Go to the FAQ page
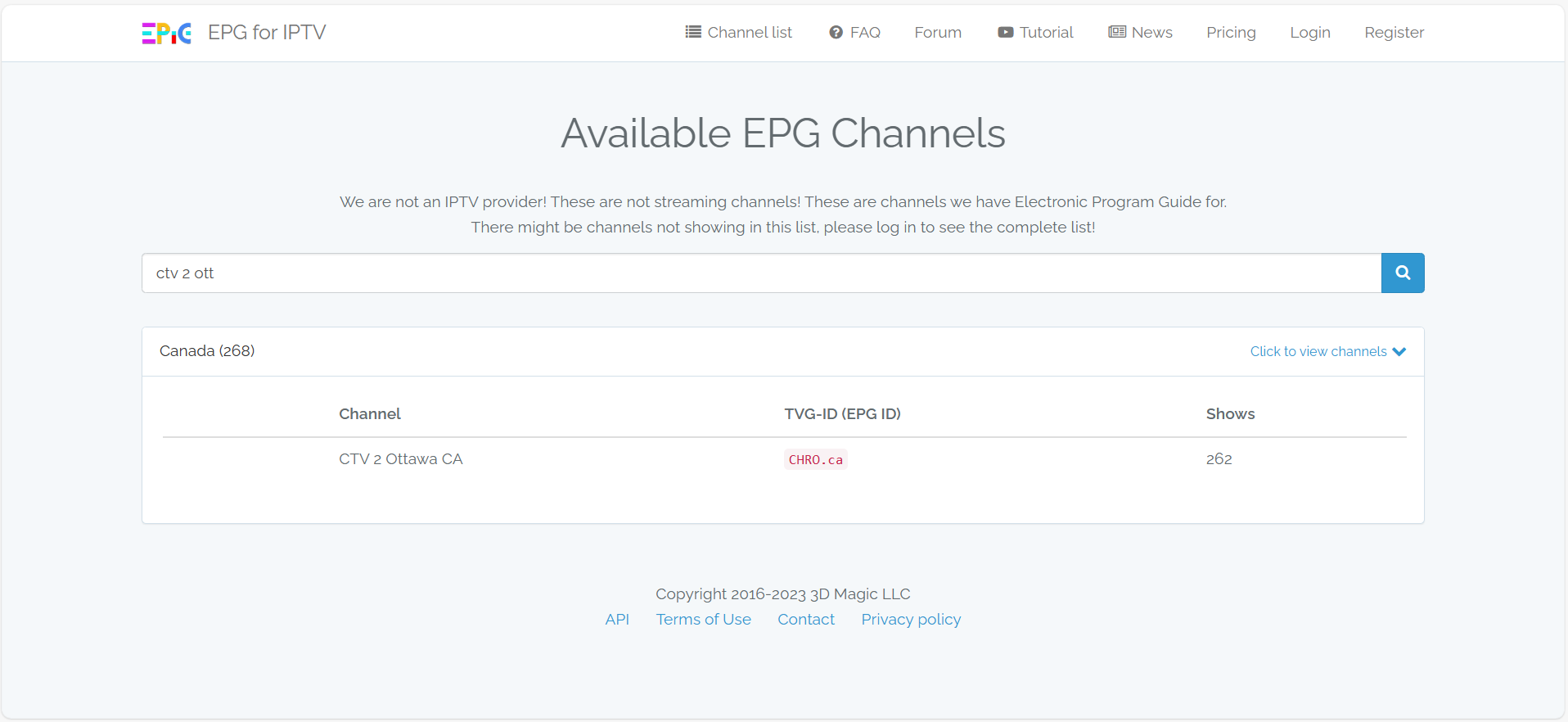The image size is (1568, 722). click(x=854, y=33)
